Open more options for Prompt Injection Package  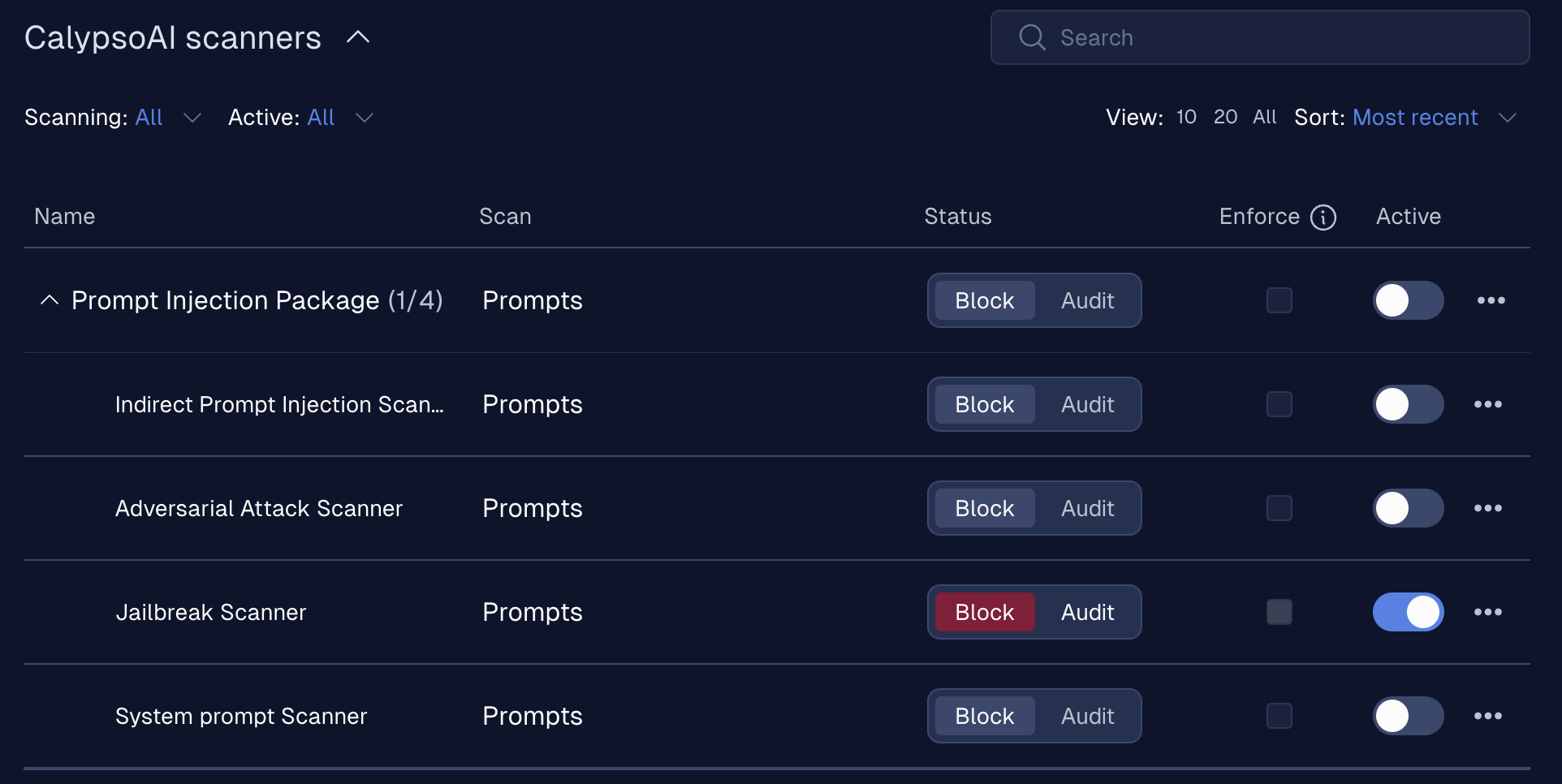pyautogui.click(x=1491, y=300)
